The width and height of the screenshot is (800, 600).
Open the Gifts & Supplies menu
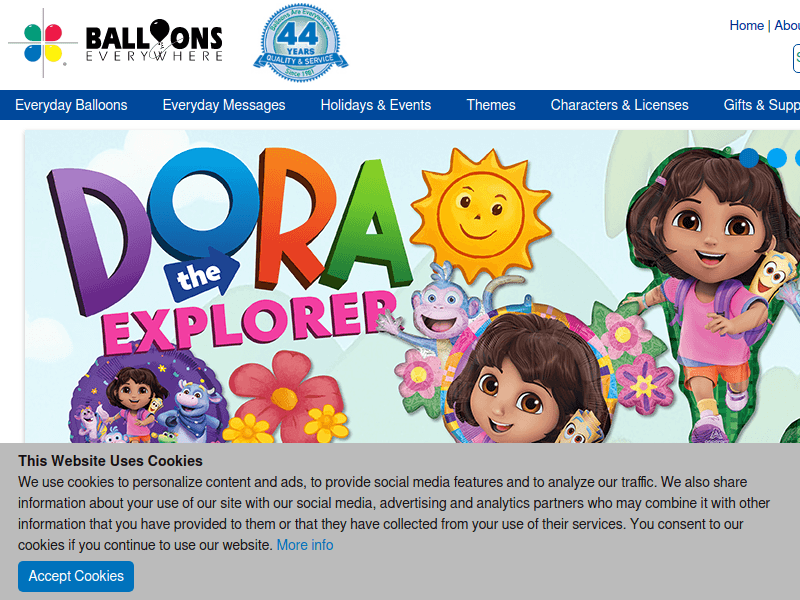click(x=761, y=105)
